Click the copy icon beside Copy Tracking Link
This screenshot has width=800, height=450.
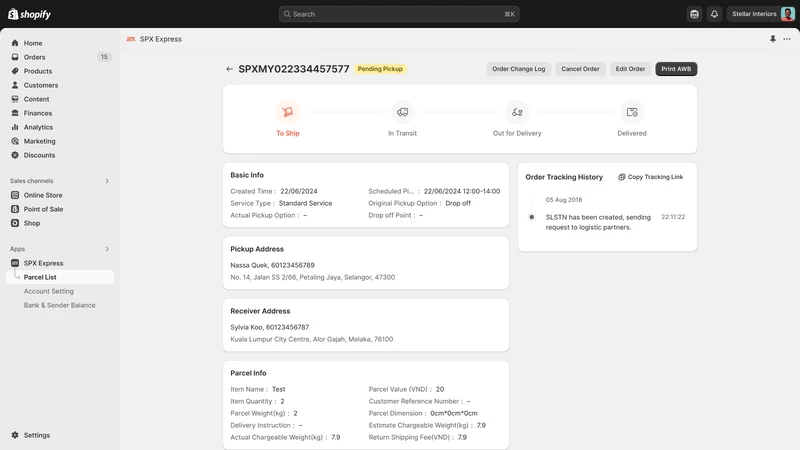(x=621, y=177)
